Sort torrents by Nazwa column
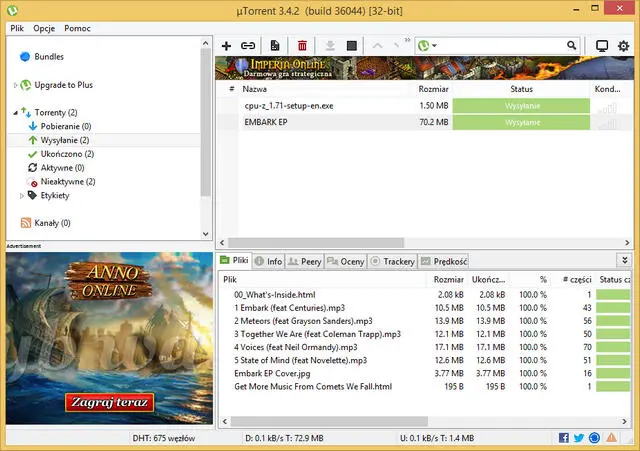 [x=254, y=89]
